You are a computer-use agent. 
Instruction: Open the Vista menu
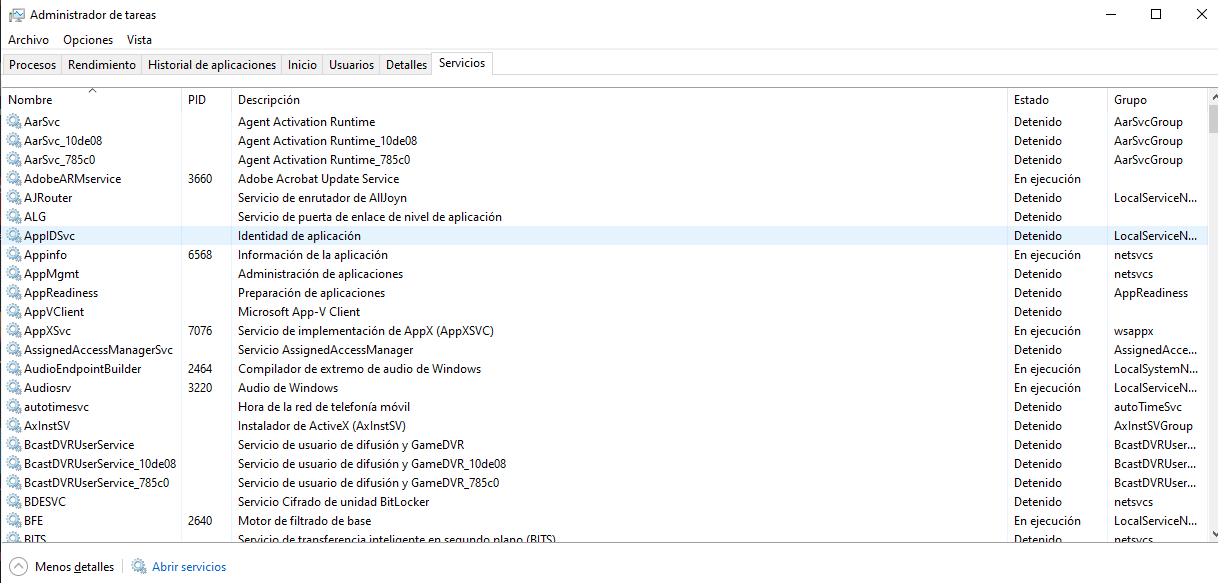139,40
